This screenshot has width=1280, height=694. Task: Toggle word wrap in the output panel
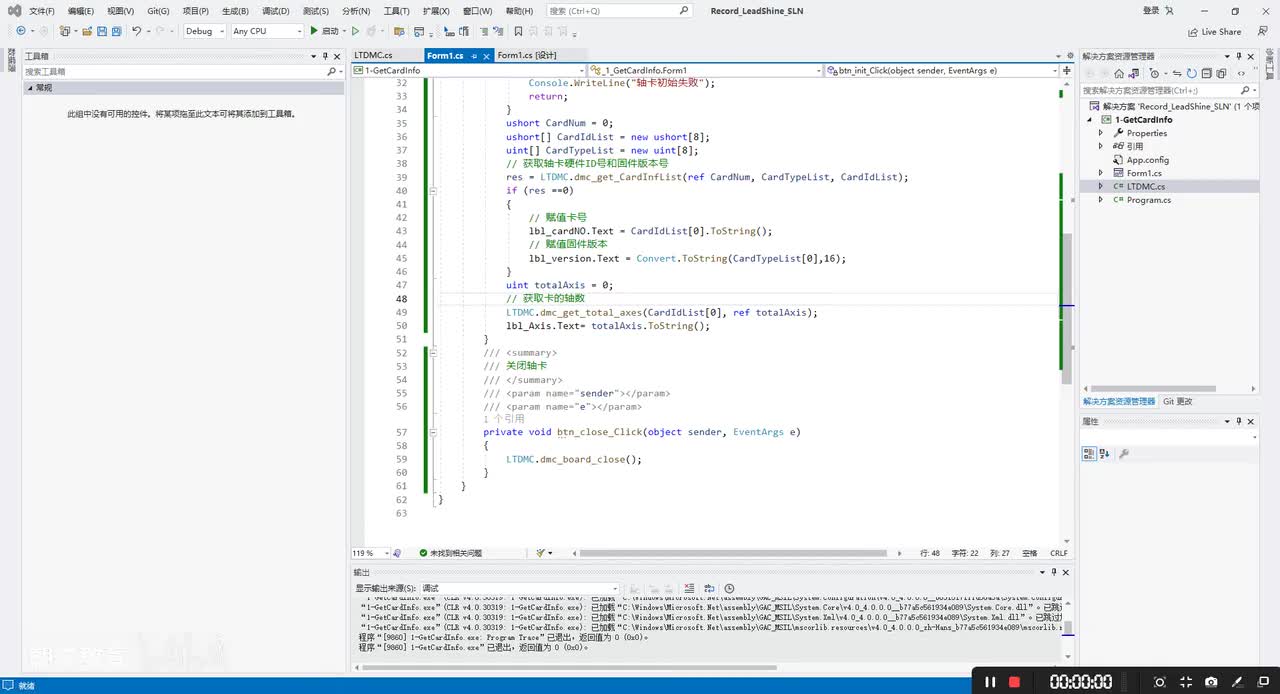click(709, 589)
